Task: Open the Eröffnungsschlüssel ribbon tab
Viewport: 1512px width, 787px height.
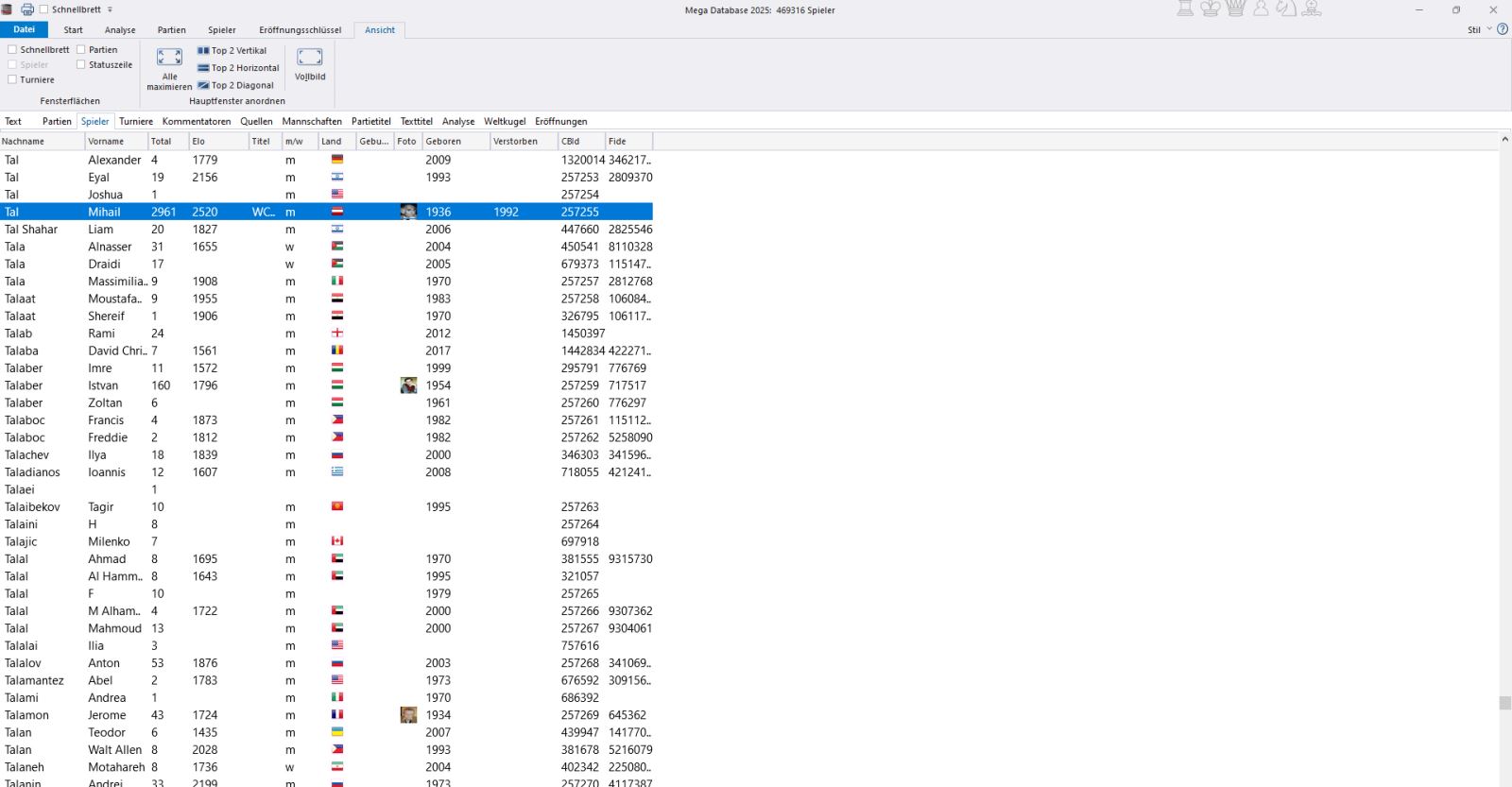Action: click(300, 30)
